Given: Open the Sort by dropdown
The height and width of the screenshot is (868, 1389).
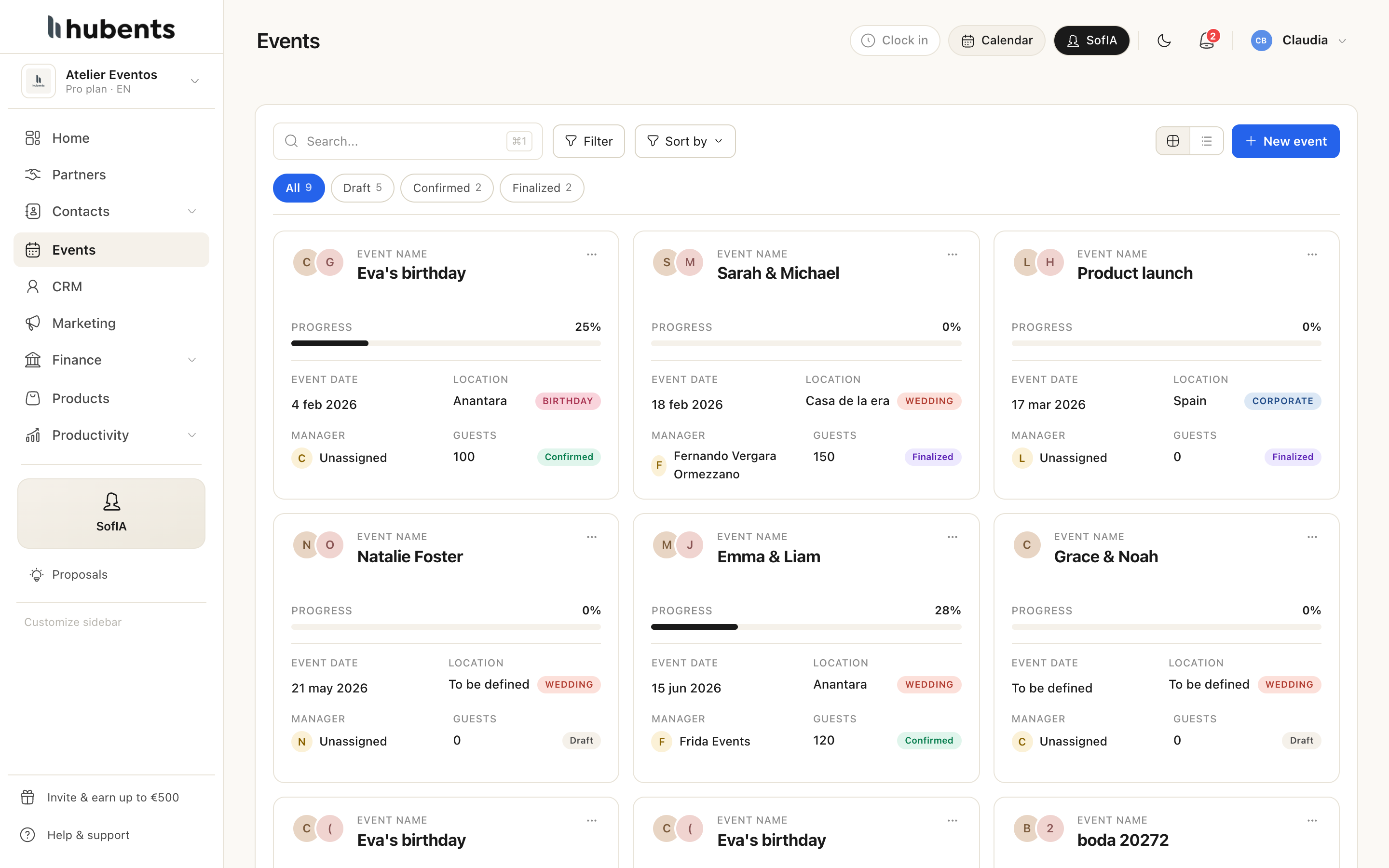Looking at the screenshot, I should click(x=685, y=141).
